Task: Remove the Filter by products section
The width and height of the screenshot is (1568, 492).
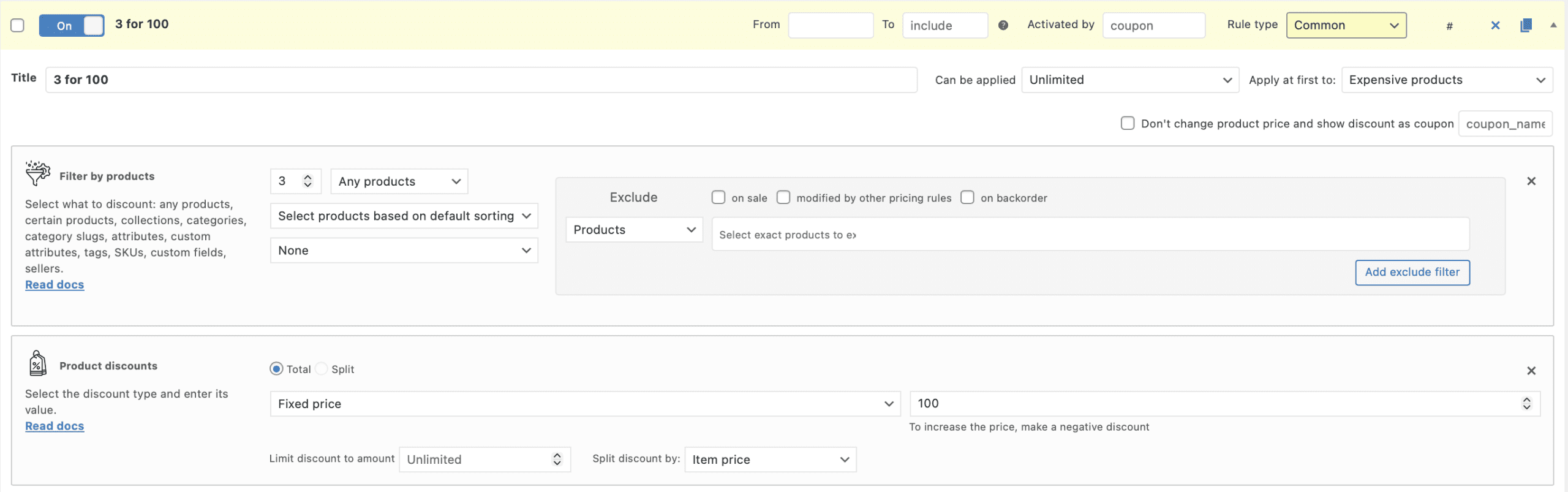Action: pos(1531,181)
